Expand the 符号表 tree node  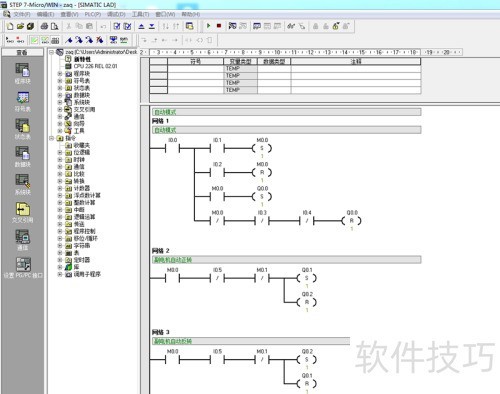coord(60,81)
